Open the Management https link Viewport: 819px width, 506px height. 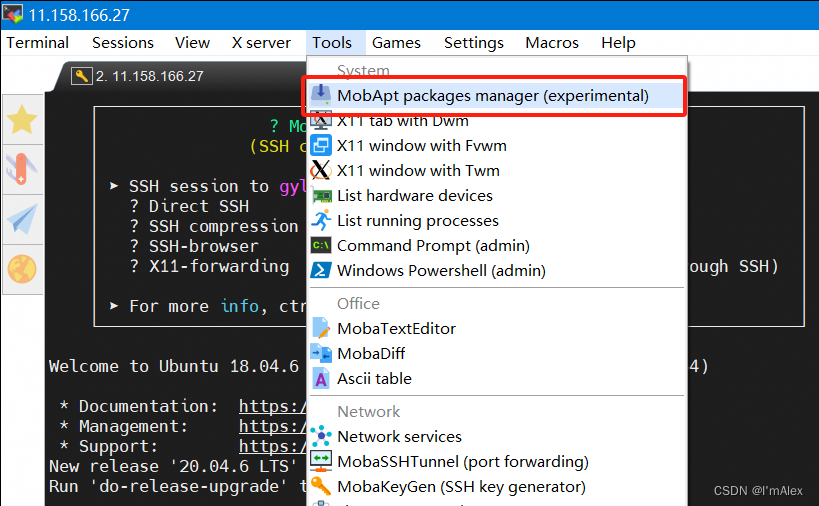point(272,426)
